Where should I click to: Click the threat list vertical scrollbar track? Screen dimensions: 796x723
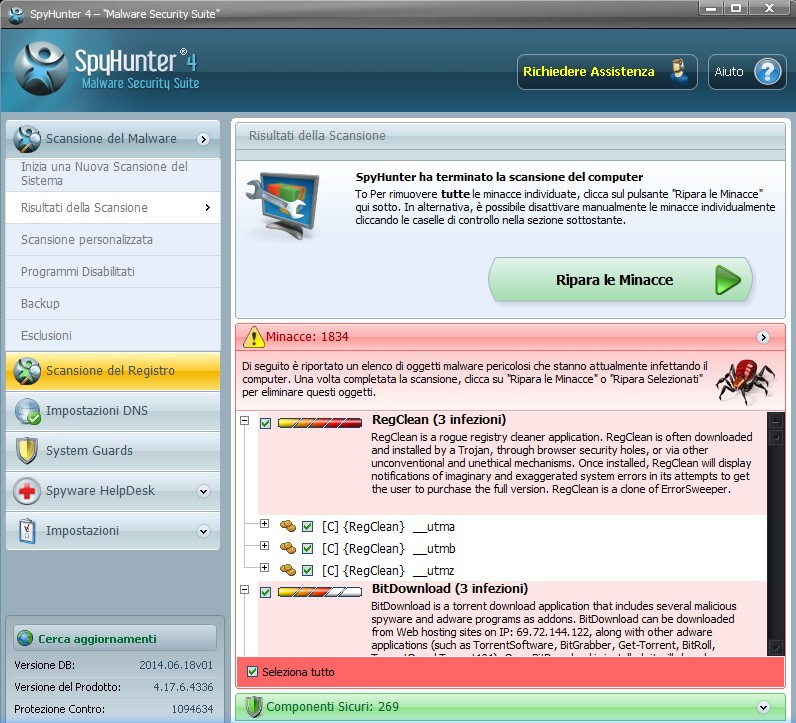776,542
